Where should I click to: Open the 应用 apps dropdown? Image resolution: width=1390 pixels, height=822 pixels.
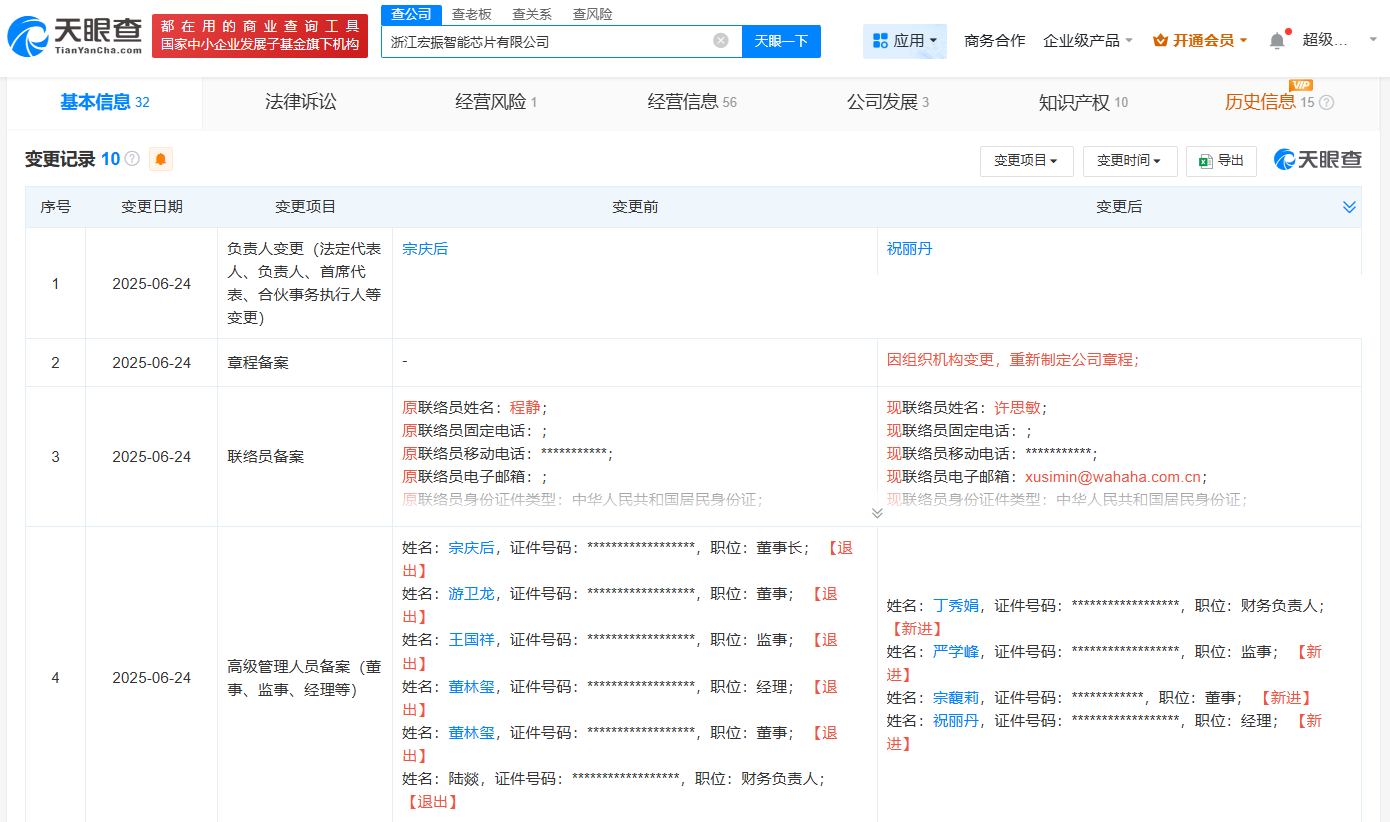[904, 41]
